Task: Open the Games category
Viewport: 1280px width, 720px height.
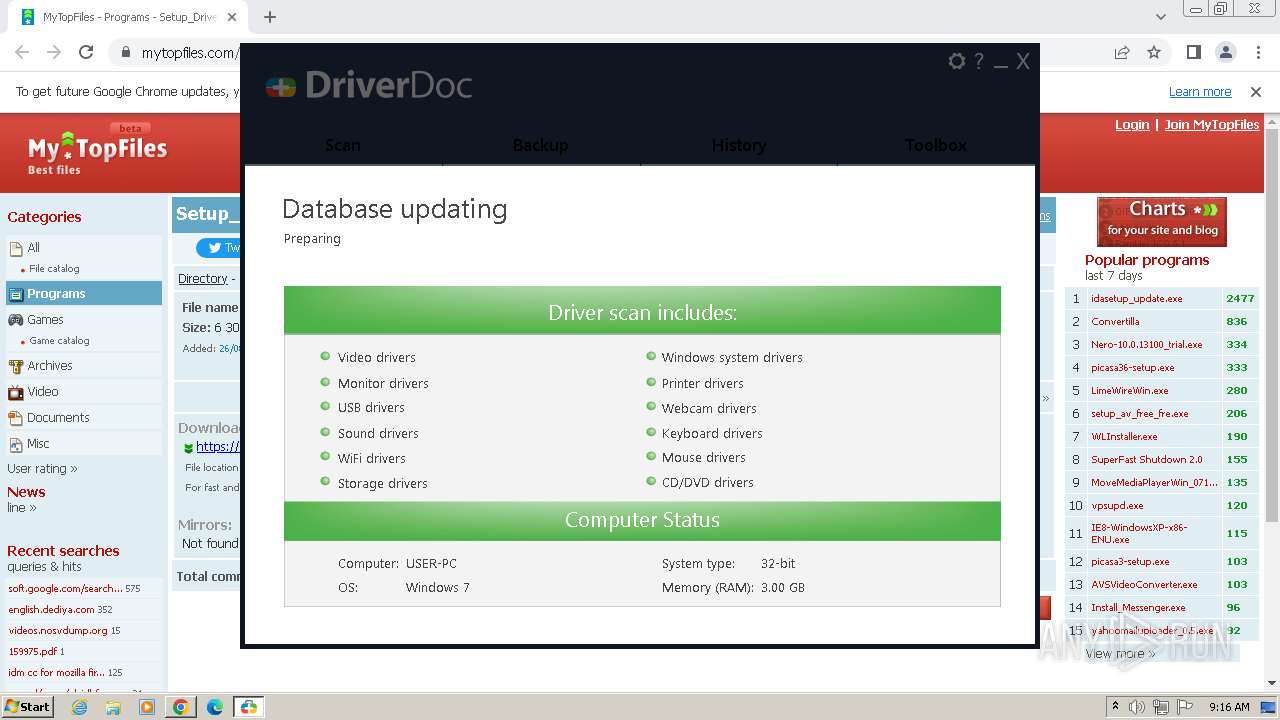Action: click(x=45, y=319)
